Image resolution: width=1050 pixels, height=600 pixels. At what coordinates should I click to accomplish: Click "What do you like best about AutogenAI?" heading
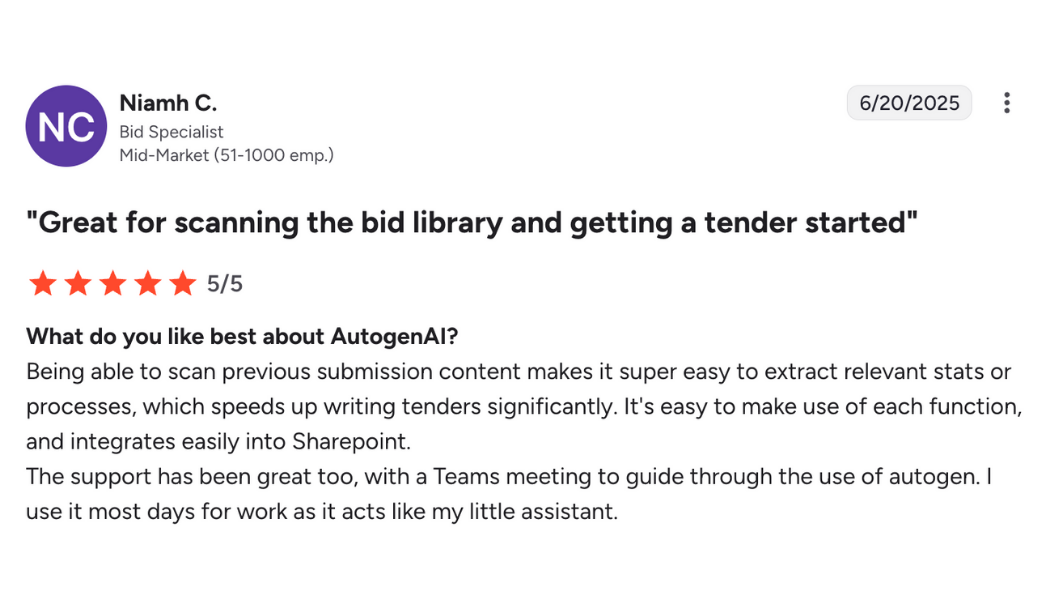242,336
